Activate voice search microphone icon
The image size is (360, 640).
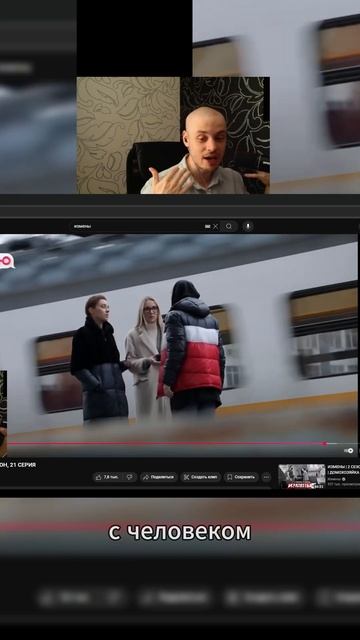pyautogui.click(x=248, y=226)
